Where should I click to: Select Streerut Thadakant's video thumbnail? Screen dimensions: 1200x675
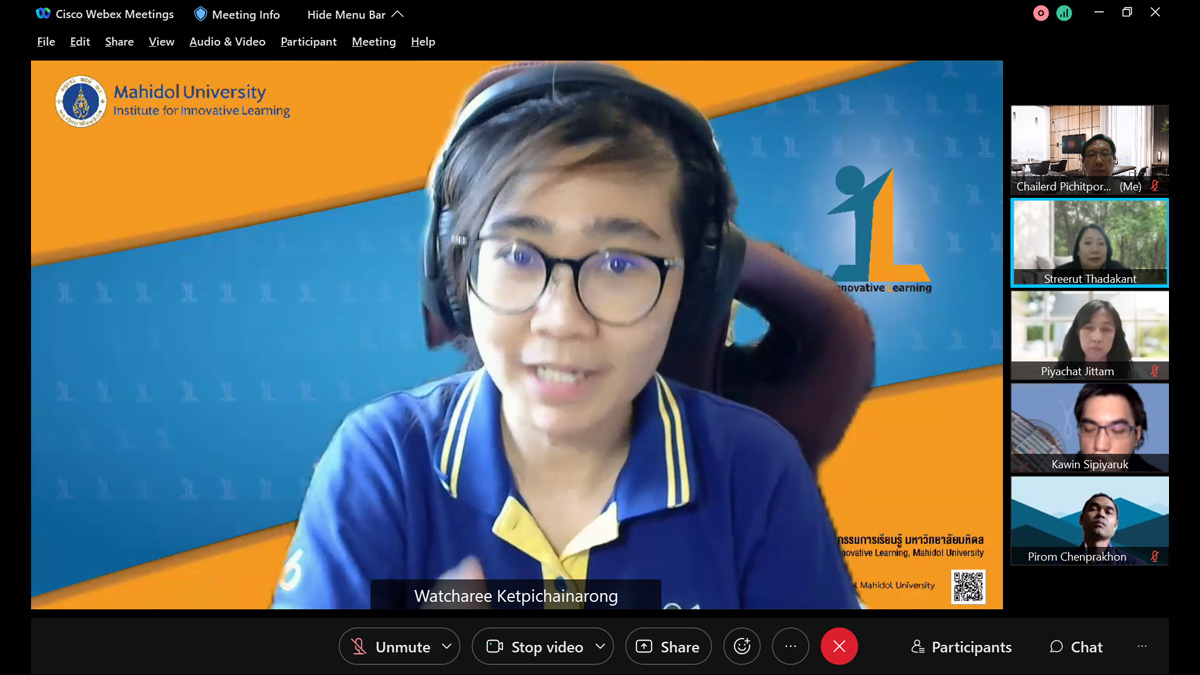1089,242
